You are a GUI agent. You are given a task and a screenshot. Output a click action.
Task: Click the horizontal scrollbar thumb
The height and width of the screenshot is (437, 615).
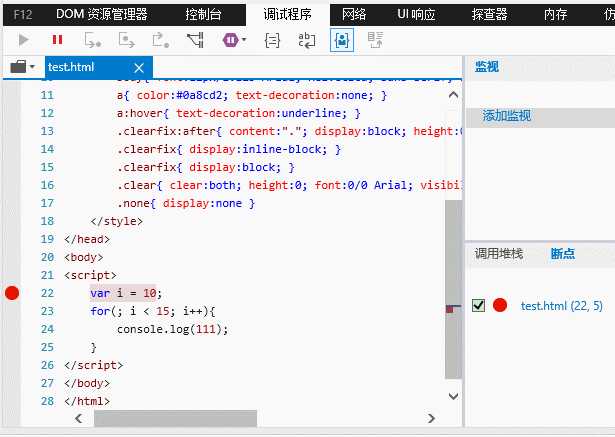click(x=175, y=418)
